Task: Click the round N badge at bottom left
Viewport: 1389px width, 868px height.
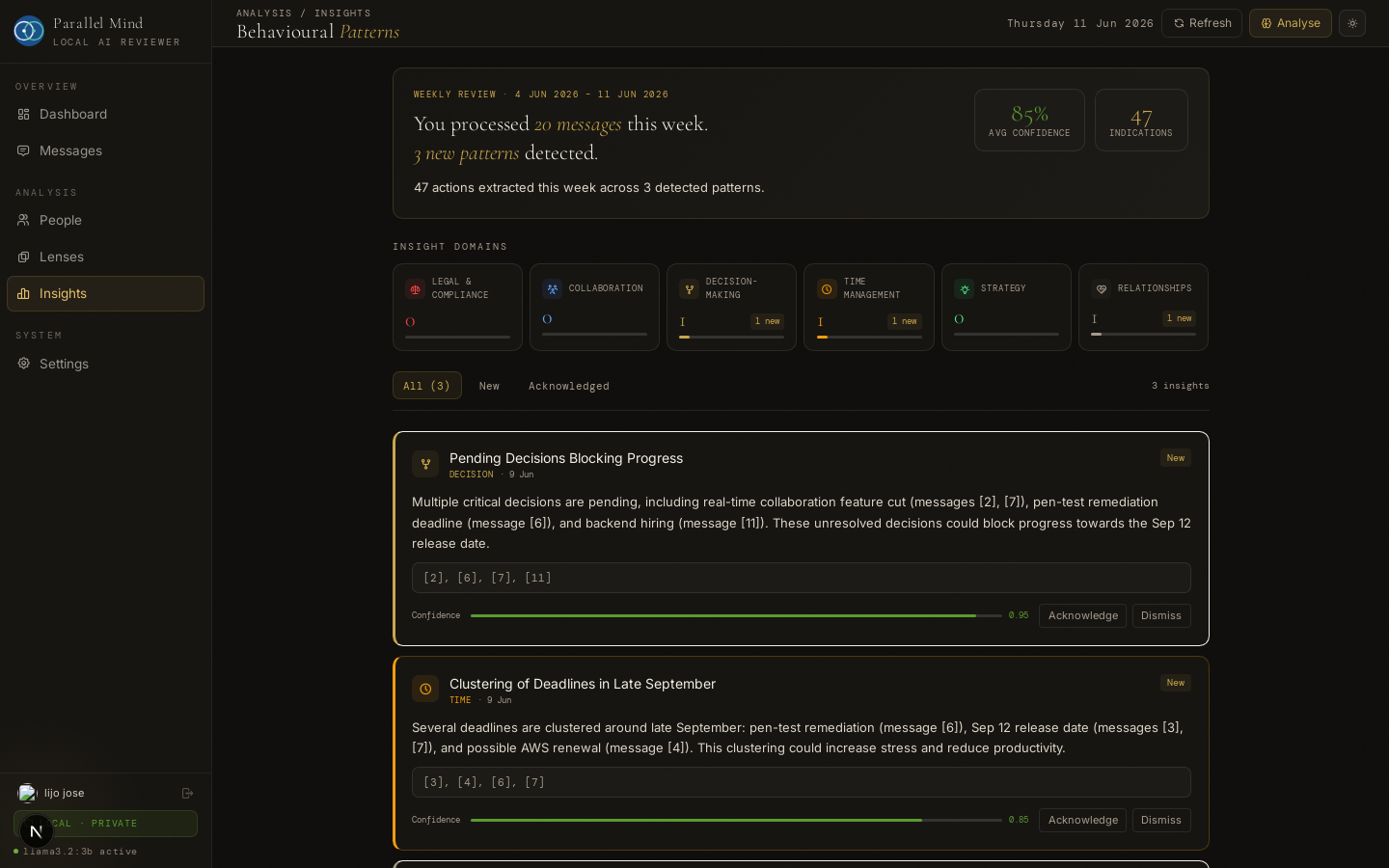Action: (x=36, y=831)
